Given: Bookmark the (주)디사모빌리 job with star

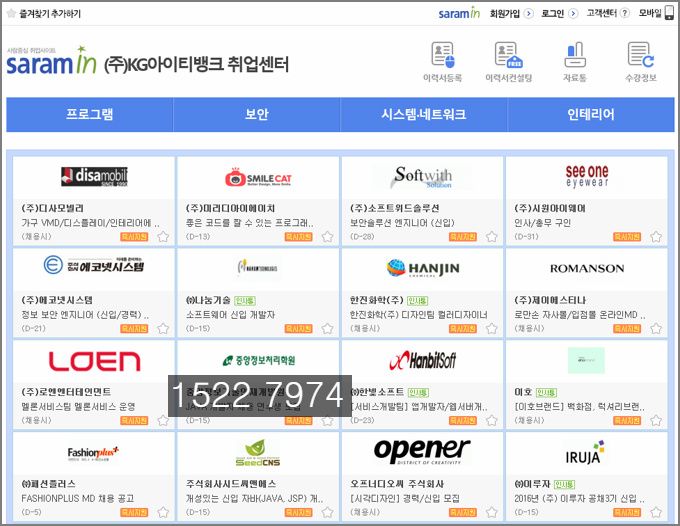Looking at the screenshot, I should tap(163, 237).
